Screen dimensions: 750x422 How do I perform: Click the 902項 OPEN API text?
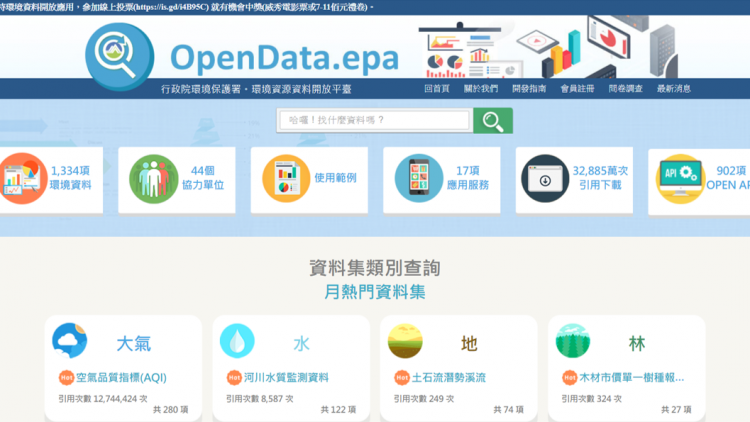[x=728, y=178]
